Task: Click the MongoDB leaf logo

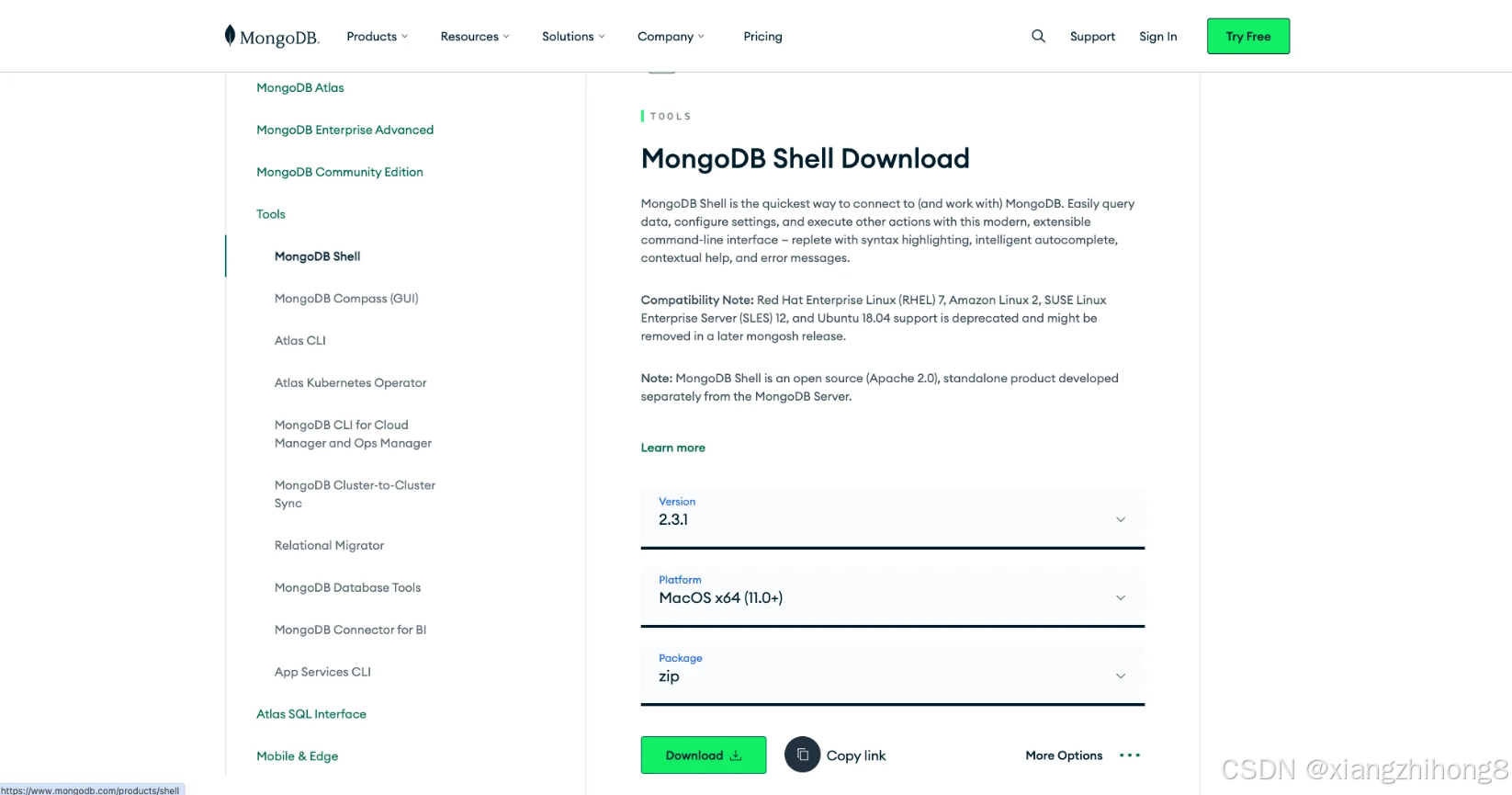Action: point(272,36)
